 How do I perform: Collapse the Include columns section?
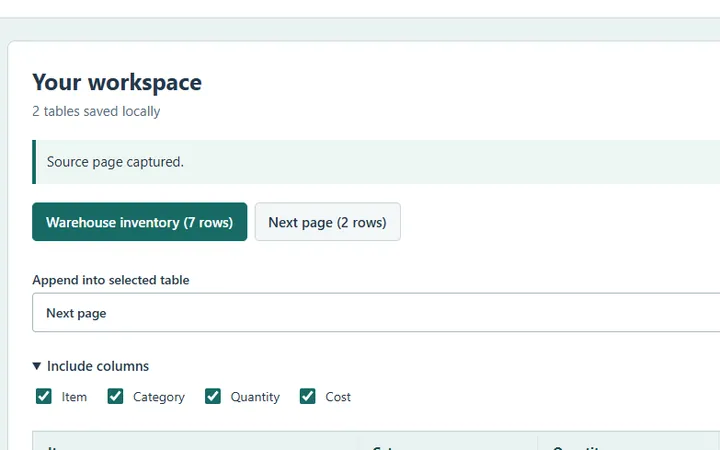click(91, 366)
